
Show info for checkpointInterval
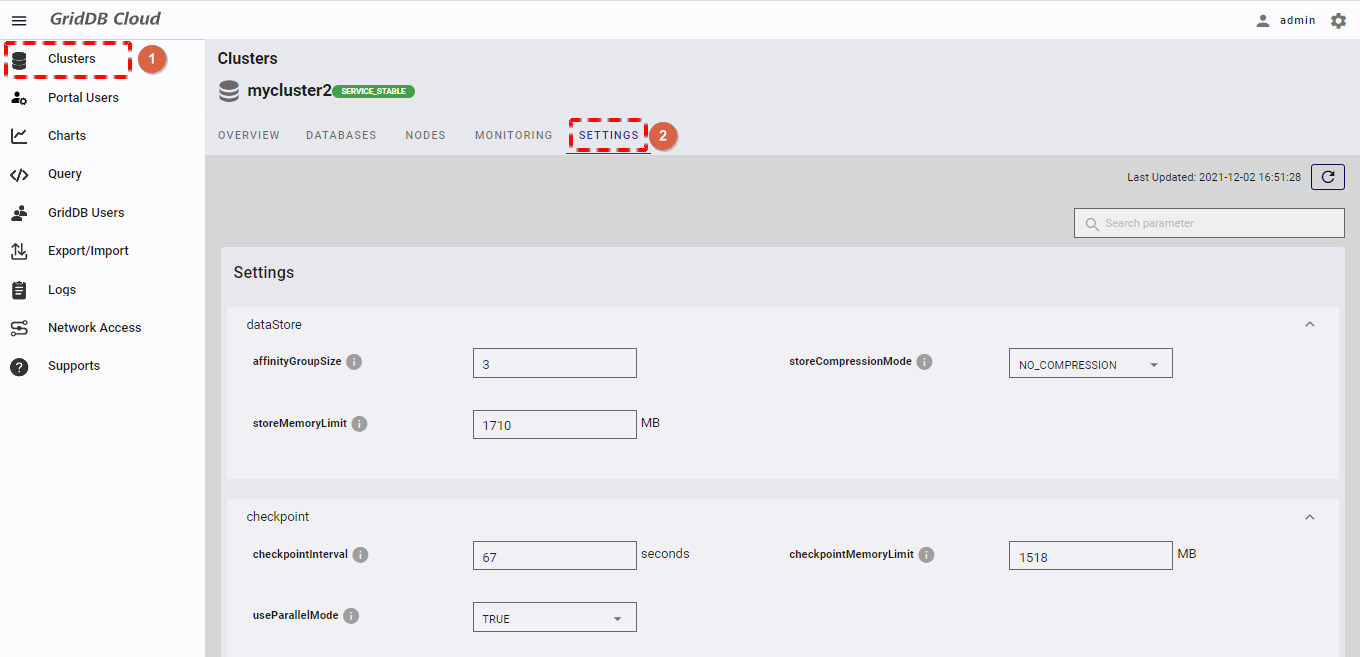pyautogui.click(x=360, y=555)
